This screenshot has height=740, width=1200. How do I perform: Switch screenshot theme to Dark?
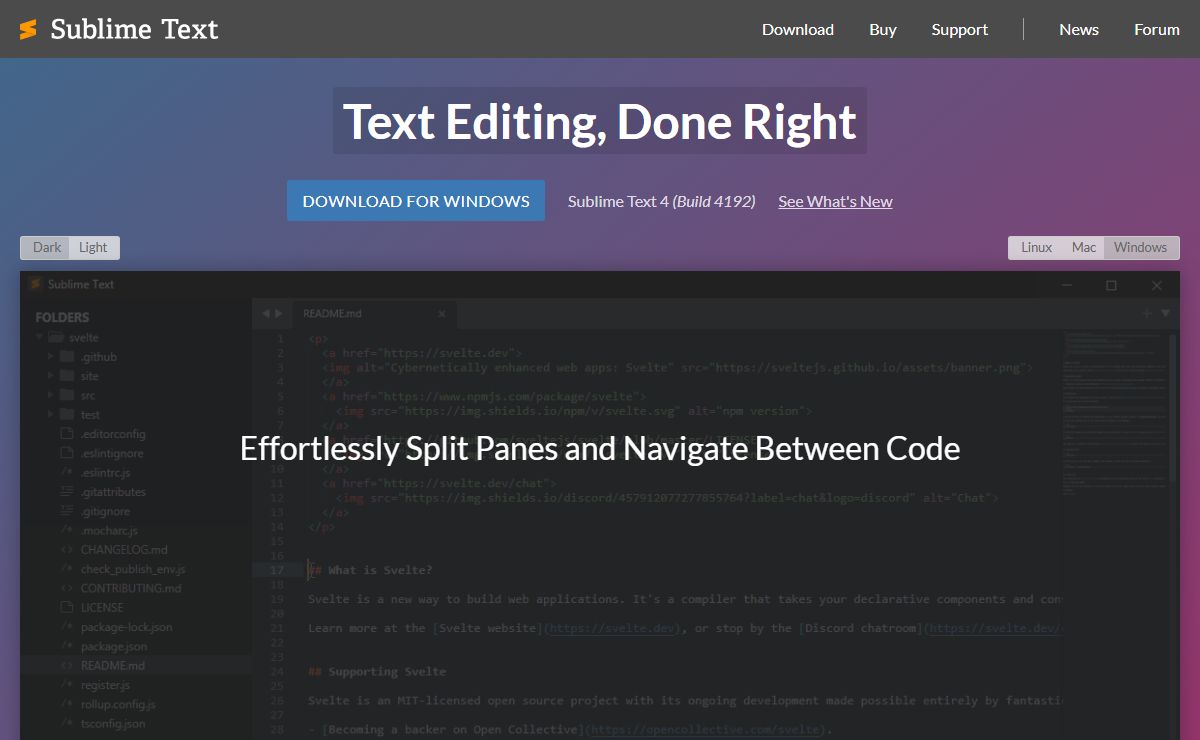point(46,247)
